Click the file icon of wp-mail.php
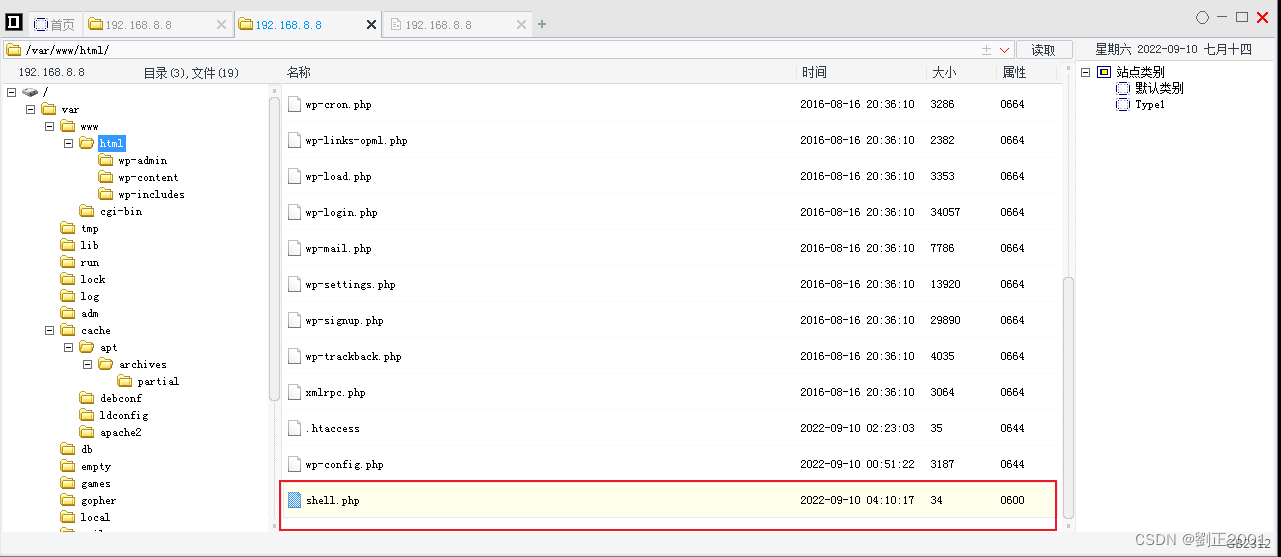Viewport: 1281px width, 557px height. (x=294, y=248)
